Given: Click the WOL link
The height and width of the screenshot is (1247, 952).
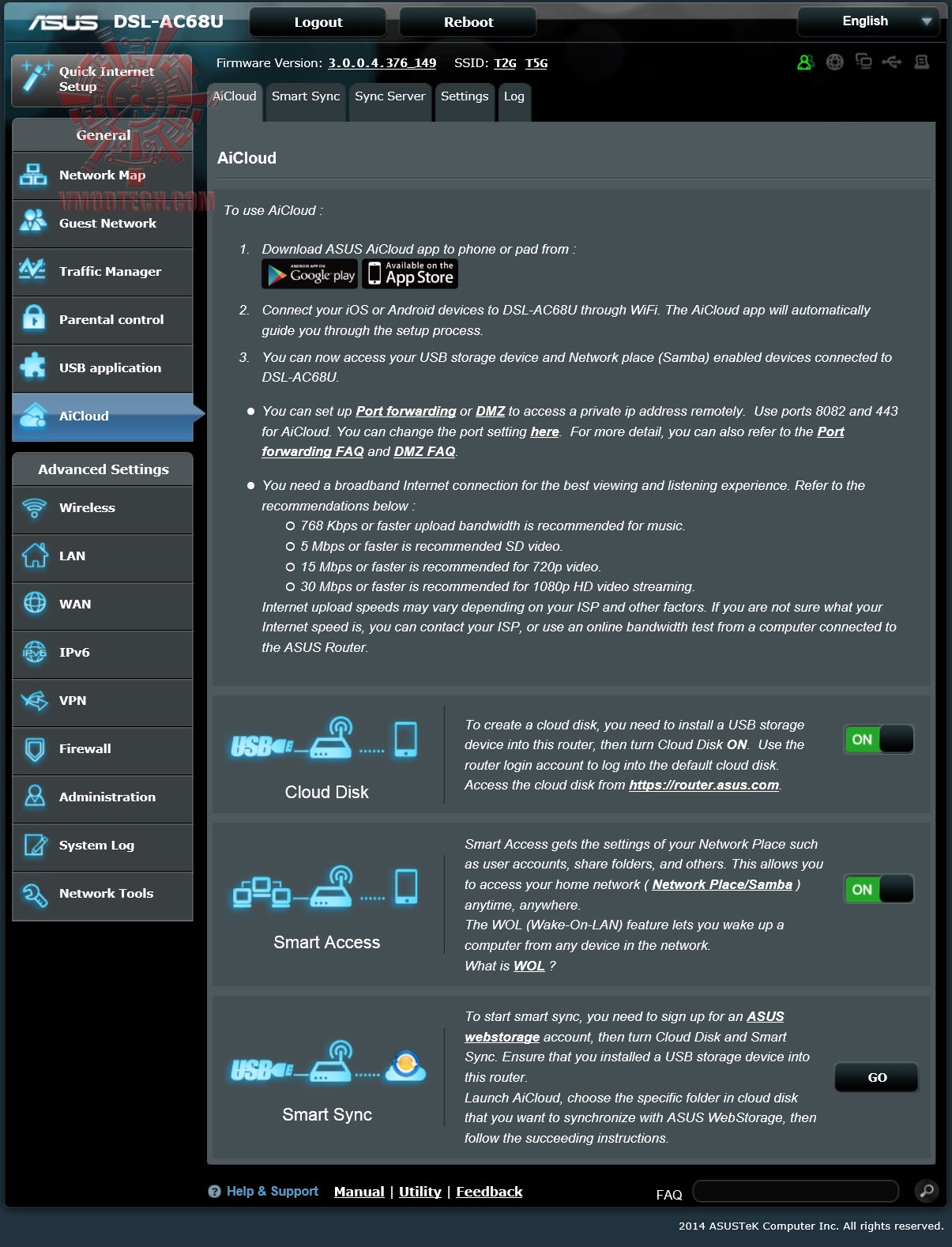Looking at the screenshot, I should tap(529, 966).
